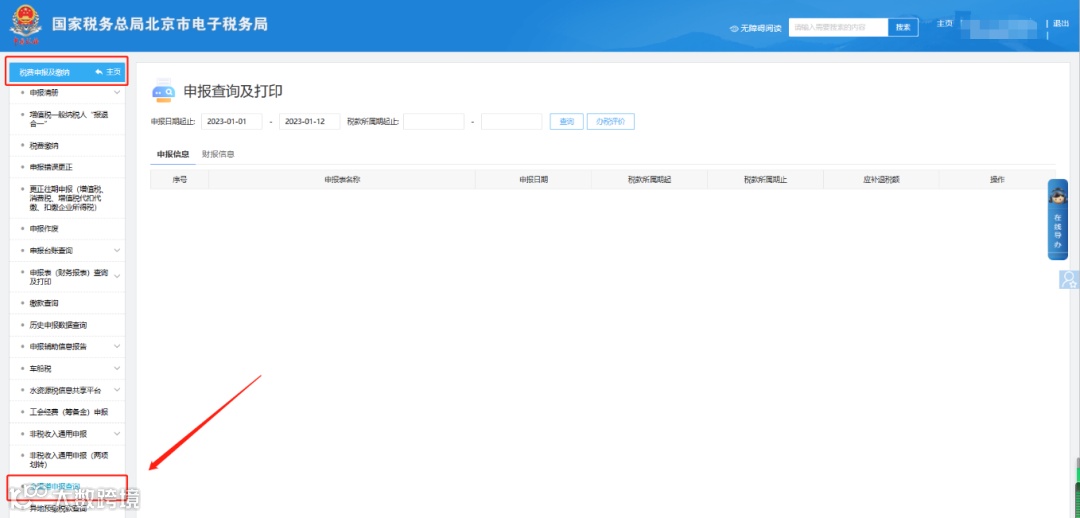
Task: Click the 主页 link in top header
Action: click(x=944, y=23)
